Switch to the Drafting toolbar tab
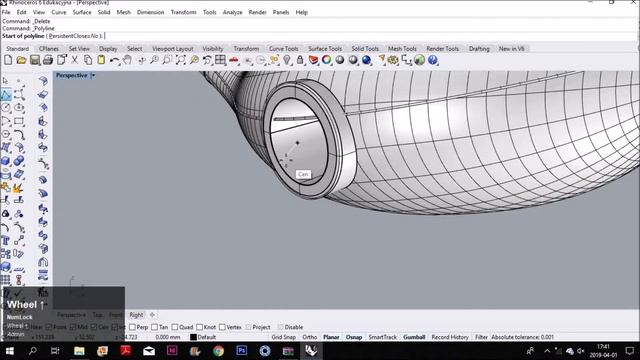 479,49
